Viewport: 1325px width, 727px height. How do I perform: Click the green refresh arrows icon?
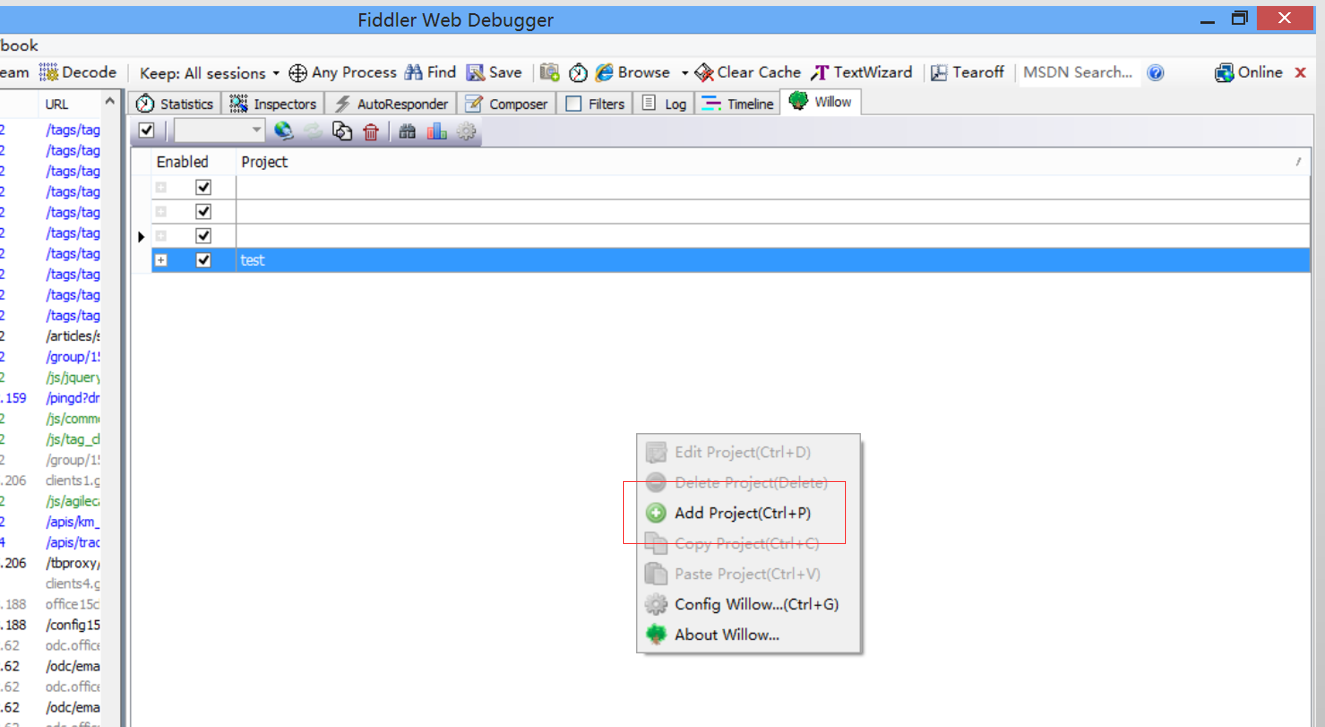tap(313, 130)
